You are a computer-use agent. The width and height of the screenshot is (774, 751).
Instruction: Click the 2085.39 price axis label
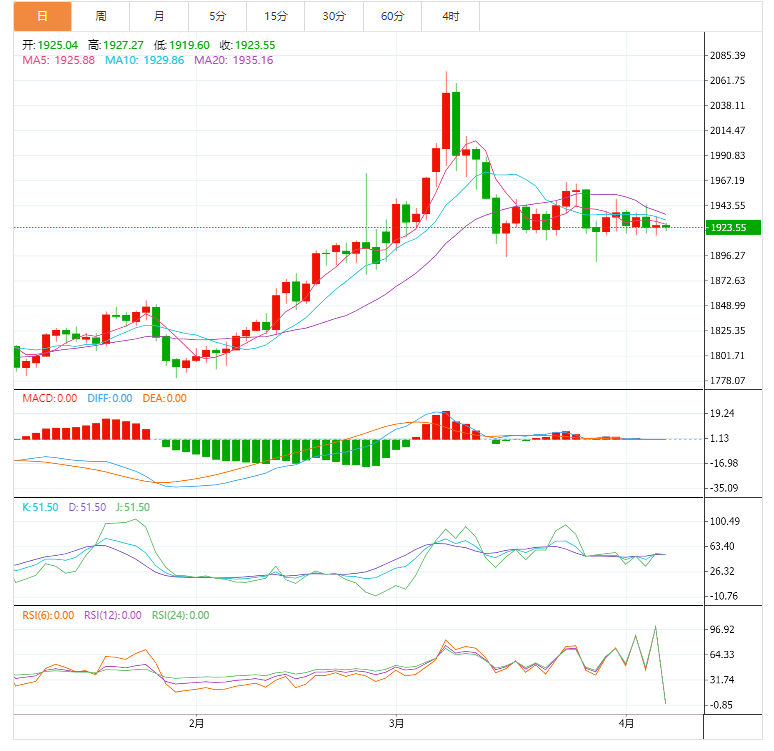(x=728, y=56)
